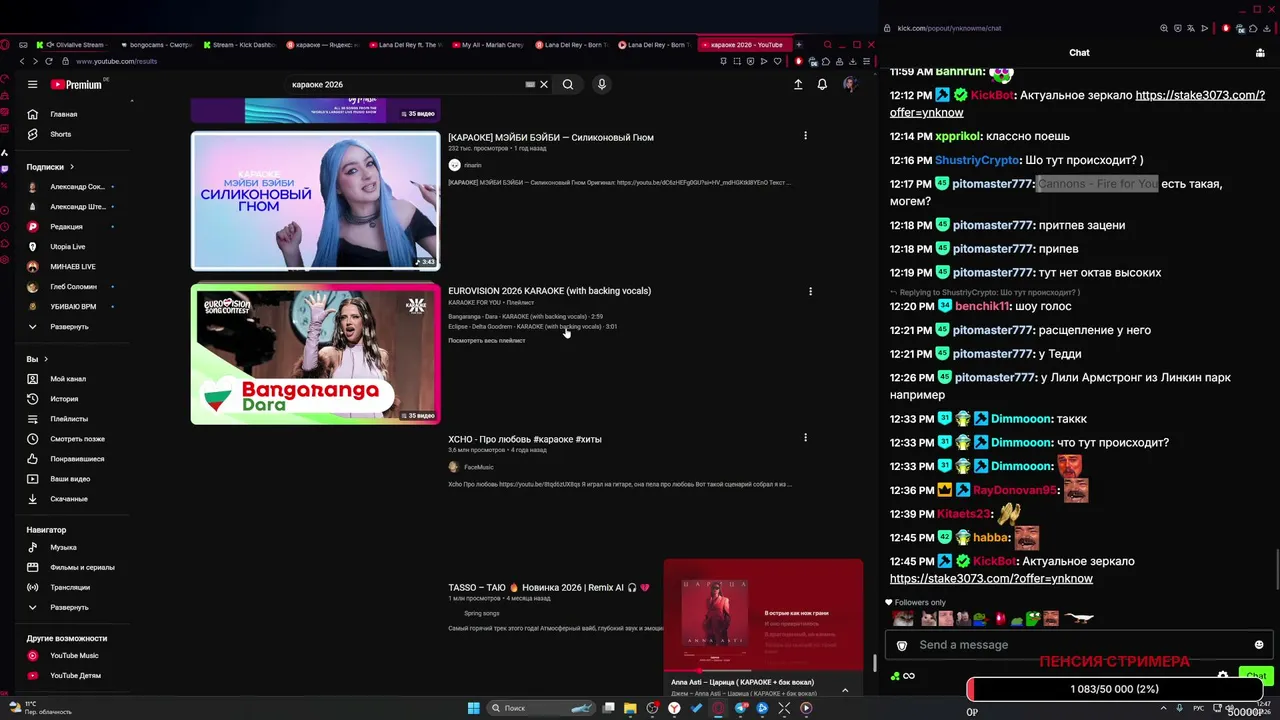
Task: Switch to bongocams browser tab
Action: coord(157,45)
